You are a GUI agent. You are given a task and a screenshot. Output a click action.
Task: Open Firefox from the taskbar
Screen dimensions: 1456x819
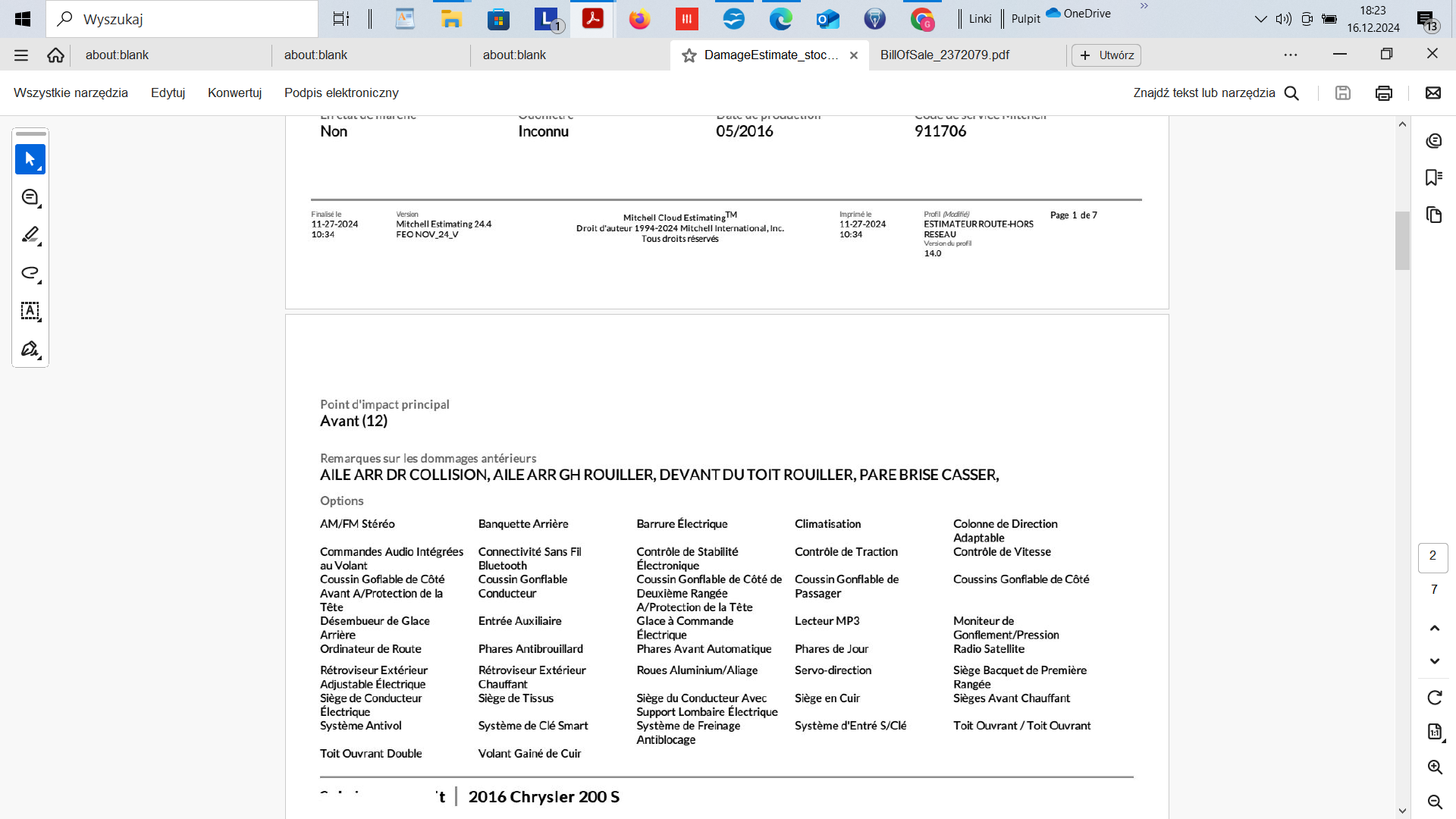point(639,19)
